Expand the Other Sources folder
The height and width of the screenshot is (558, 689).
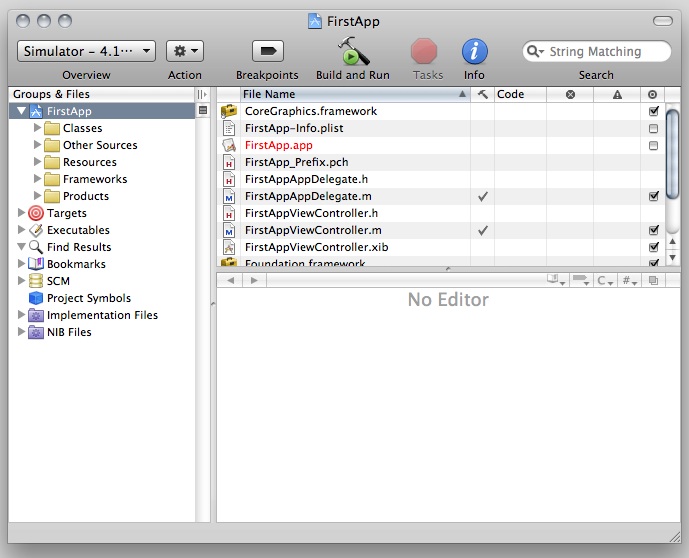37,145
